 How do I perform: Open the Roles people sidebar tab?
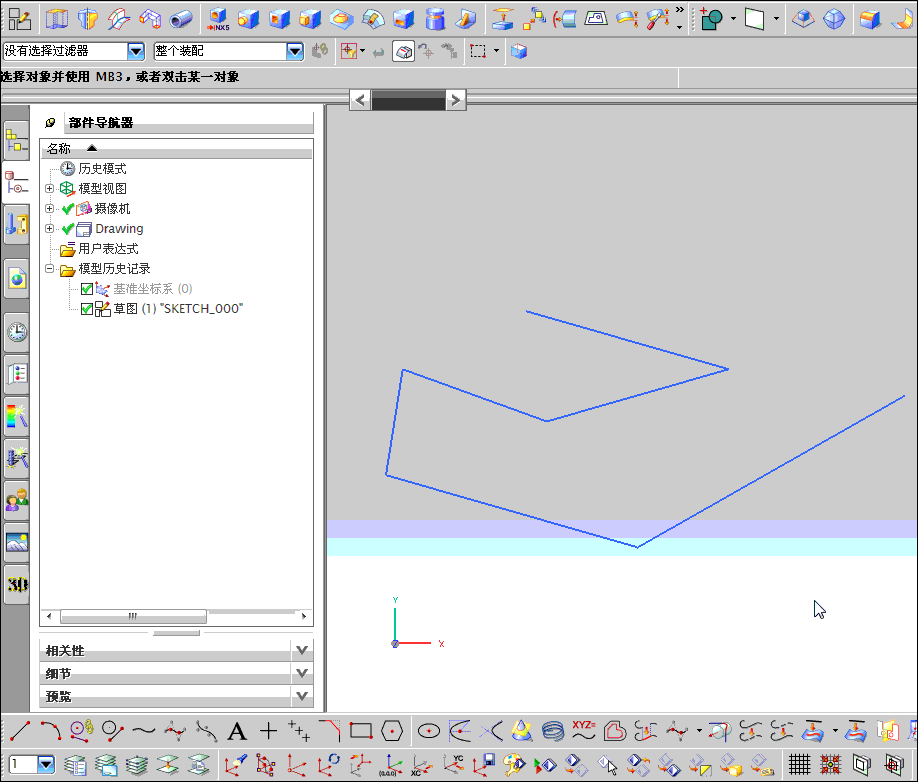click(16, 500)
